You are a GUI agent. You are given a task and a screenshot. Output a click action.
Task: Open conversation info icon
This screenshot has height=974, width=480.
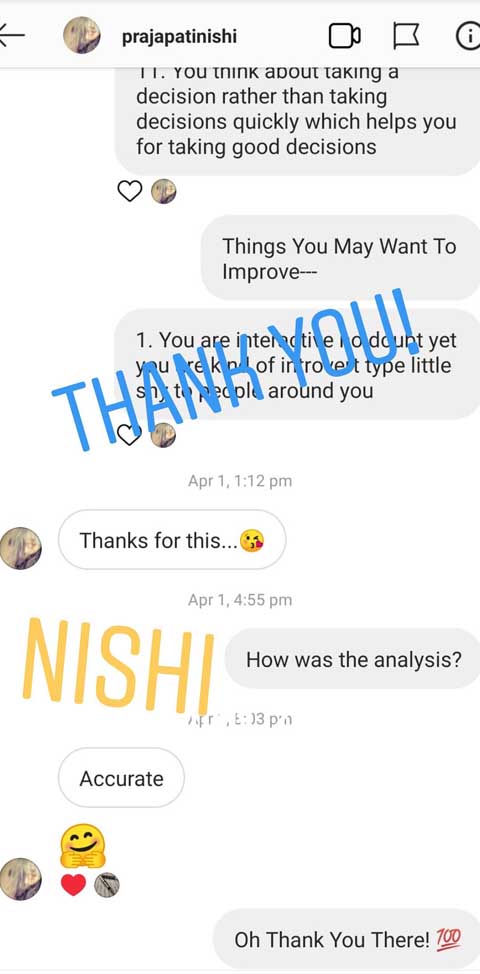point(469,36)
